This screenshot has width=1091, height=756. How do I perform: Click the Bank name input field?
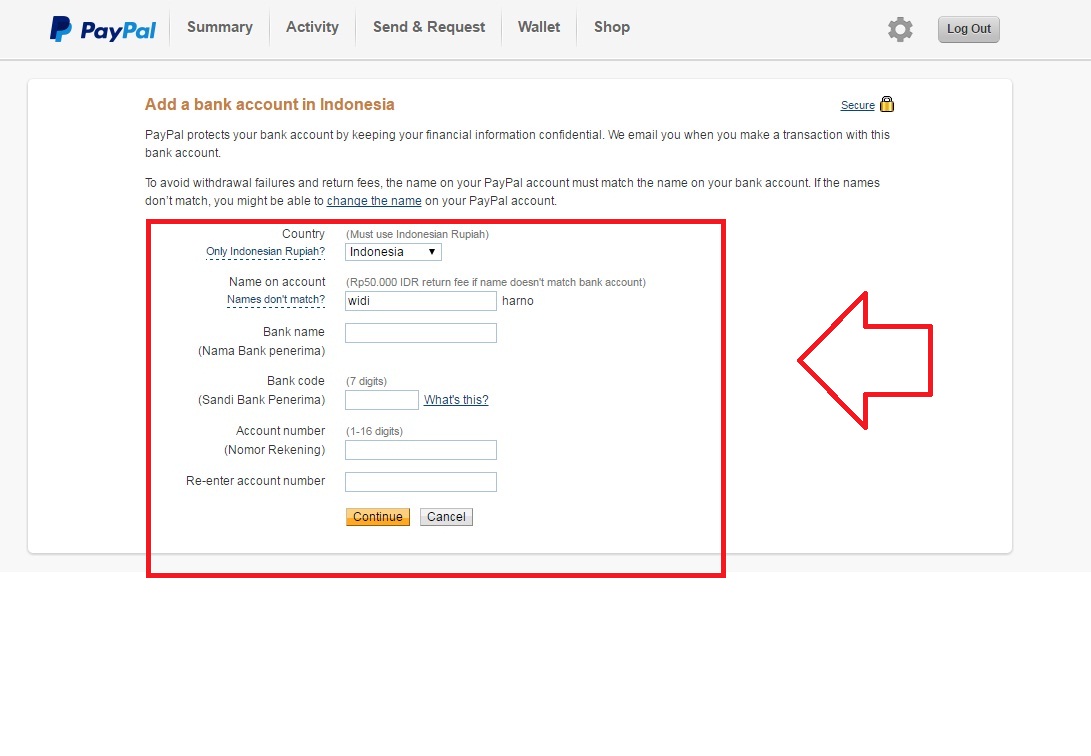421,333
